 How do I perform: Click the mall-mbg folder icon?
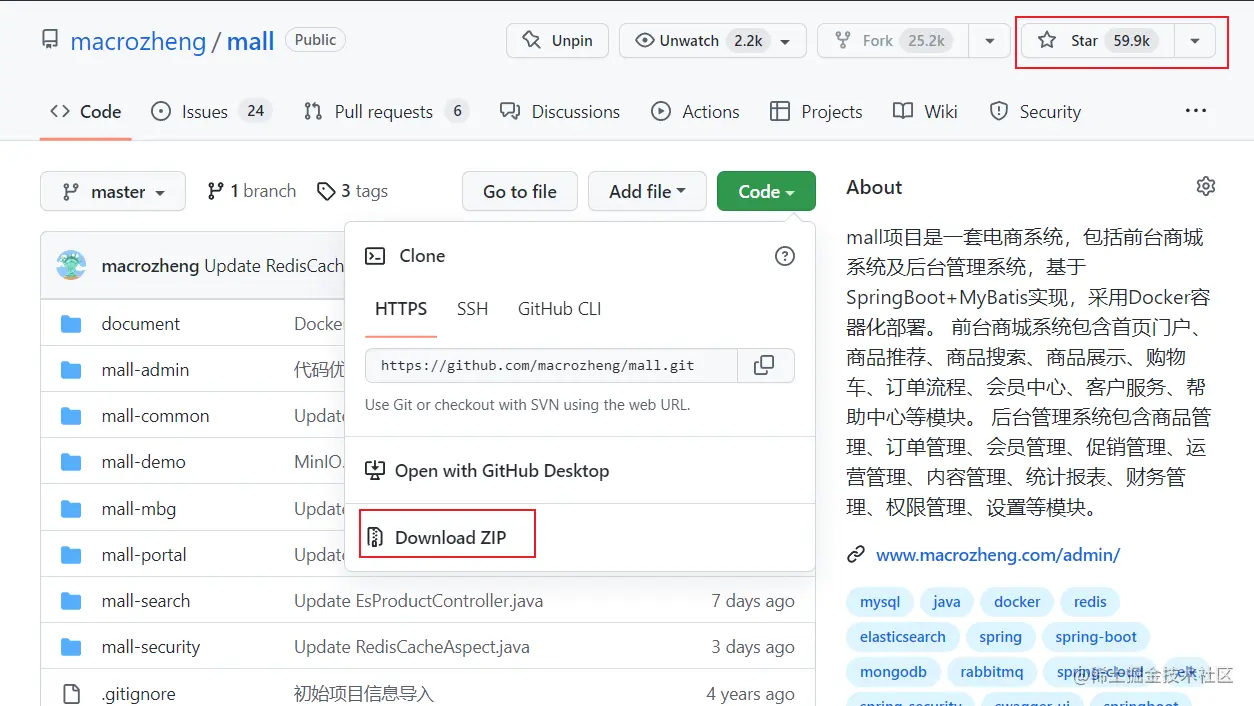click(x=71, y=508)
